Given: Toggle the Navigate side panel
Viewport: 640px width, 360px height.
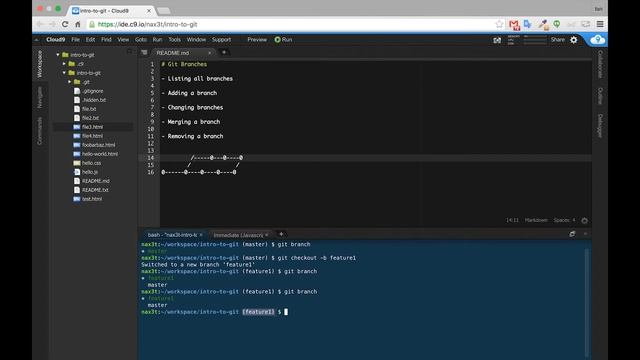Looking at the screenshot, I should (40, 97).
